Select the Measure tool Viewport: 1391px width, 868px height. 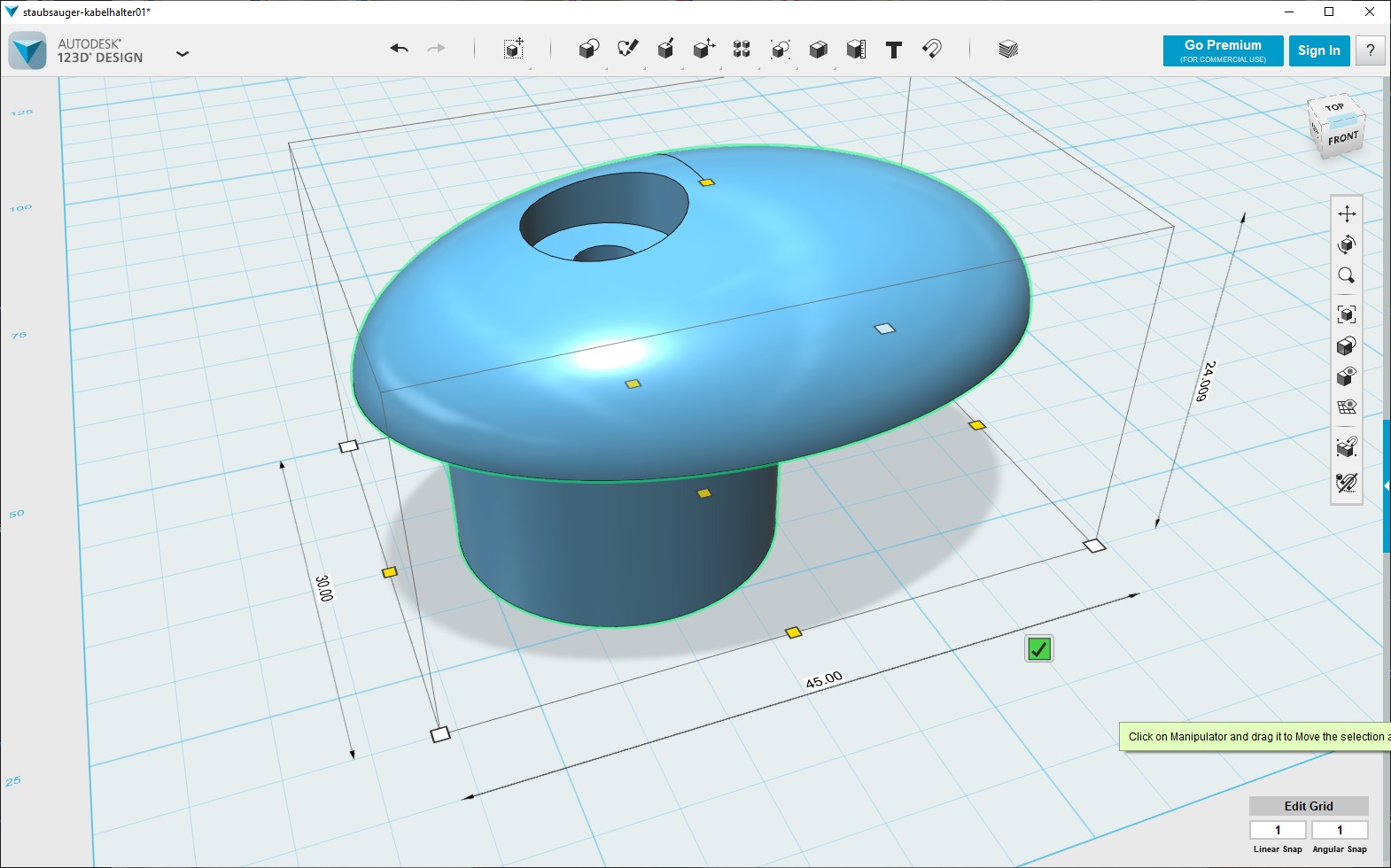(x=856, y=49)
